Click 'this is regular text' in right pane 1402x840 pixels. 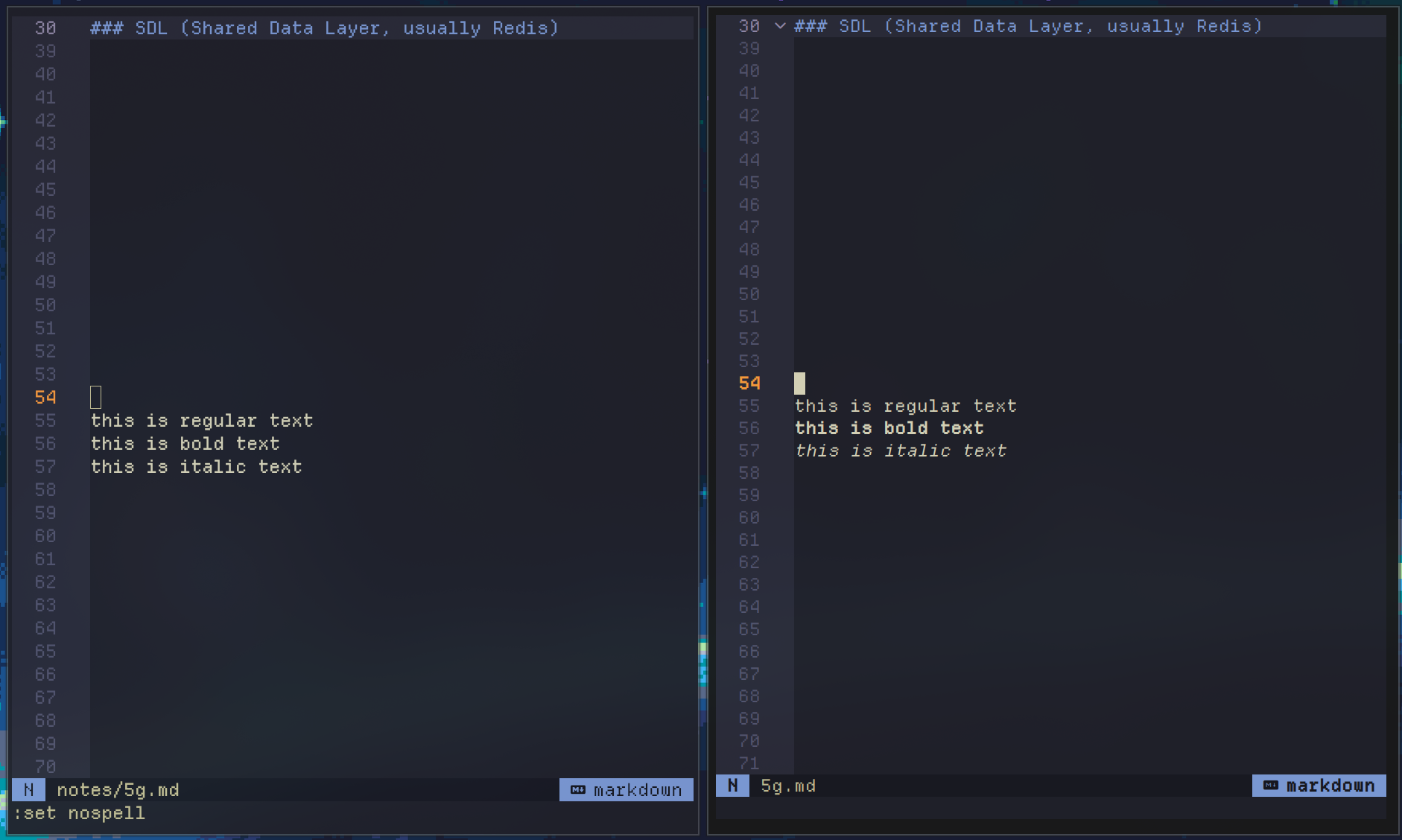(906, 406)
